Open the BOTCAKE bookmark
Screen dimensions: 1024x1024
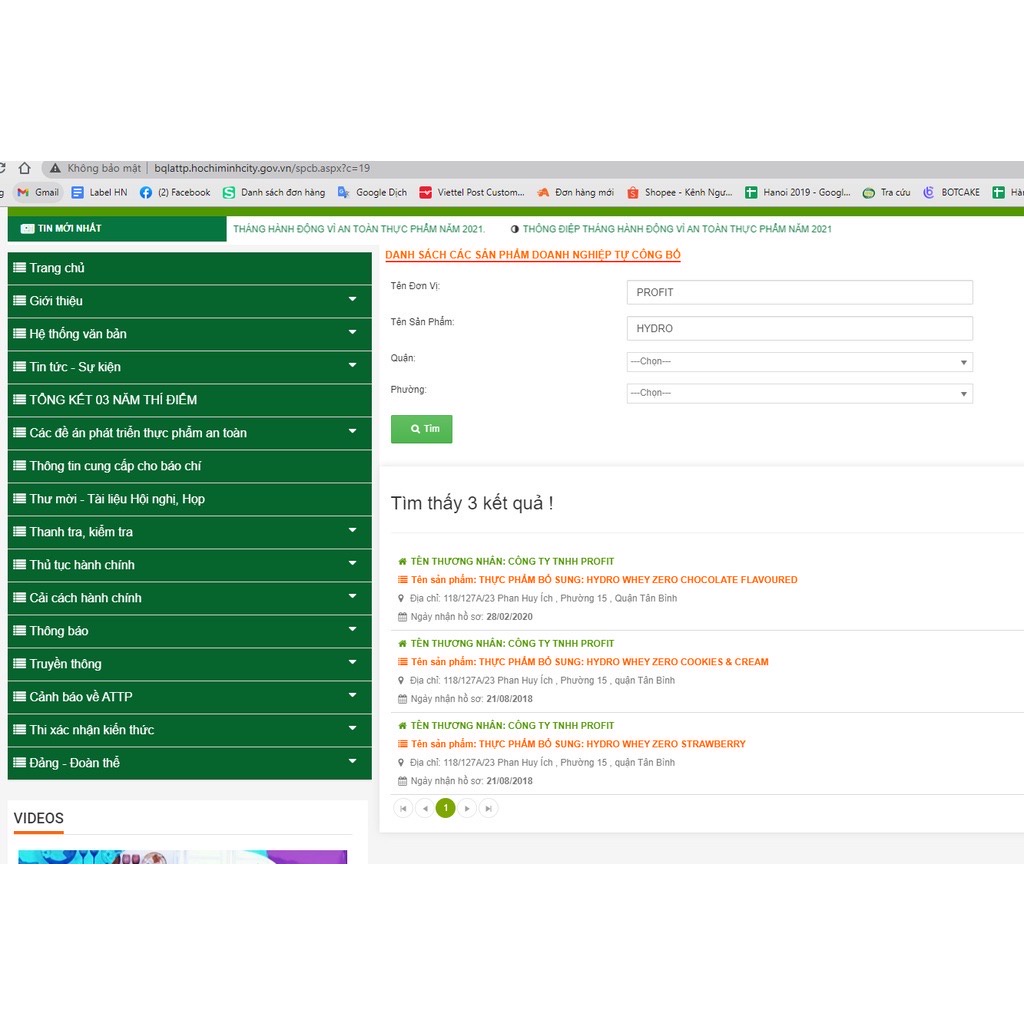tap(951, 193)
